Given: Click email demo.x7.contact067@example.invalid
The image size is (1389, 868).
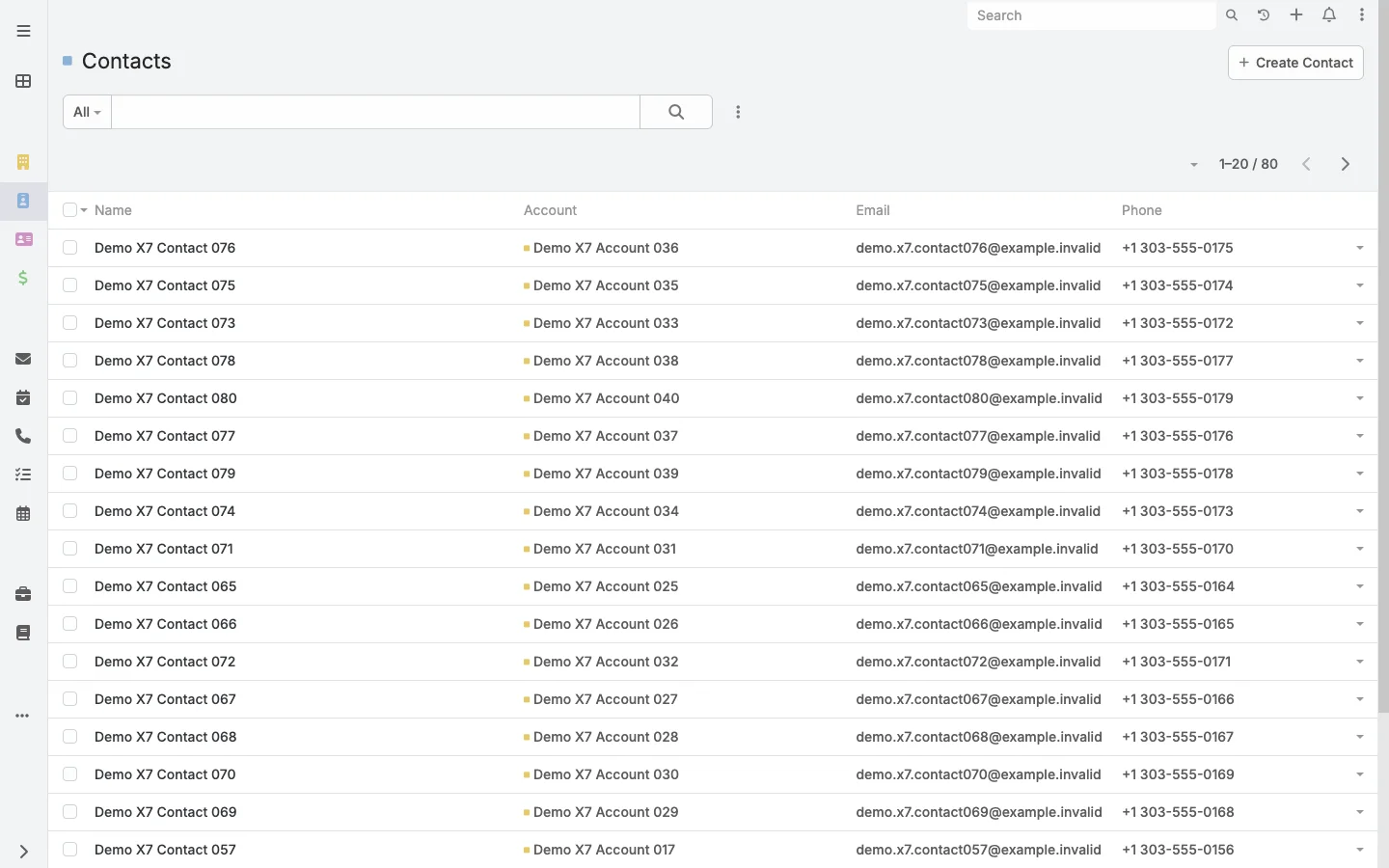Looking at the screenshot, I should coord(978,699).
